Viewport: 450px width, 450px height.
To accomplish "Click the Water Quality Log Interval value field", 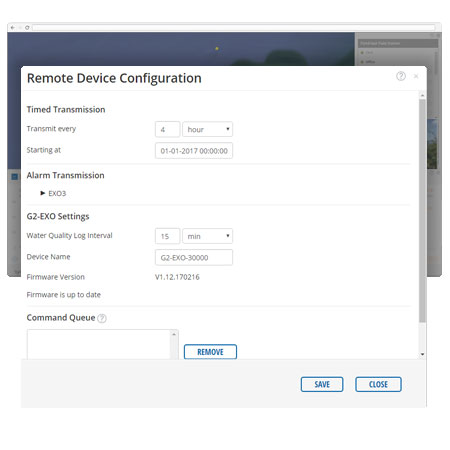I will (167, 236).
